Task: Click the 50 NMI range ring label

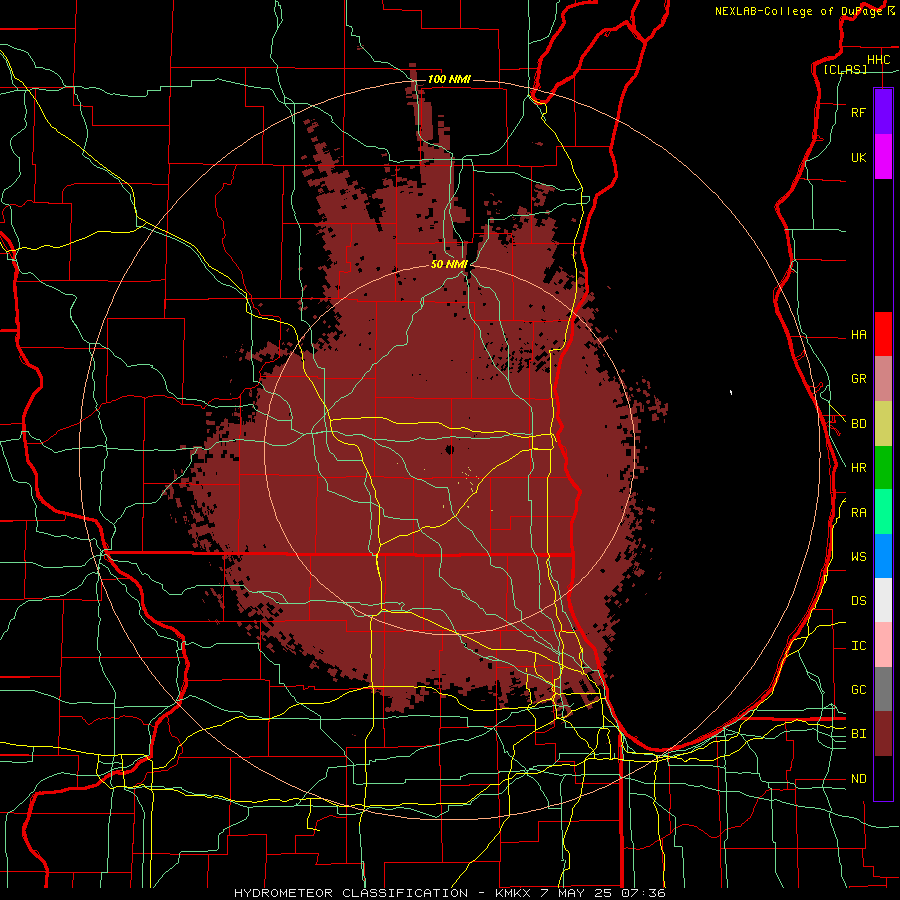Action: point(449,264)
